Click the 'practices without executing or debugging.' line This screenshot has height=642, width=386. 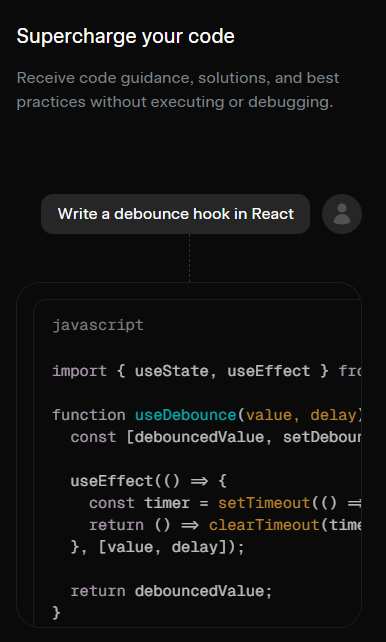click(175, 102)
